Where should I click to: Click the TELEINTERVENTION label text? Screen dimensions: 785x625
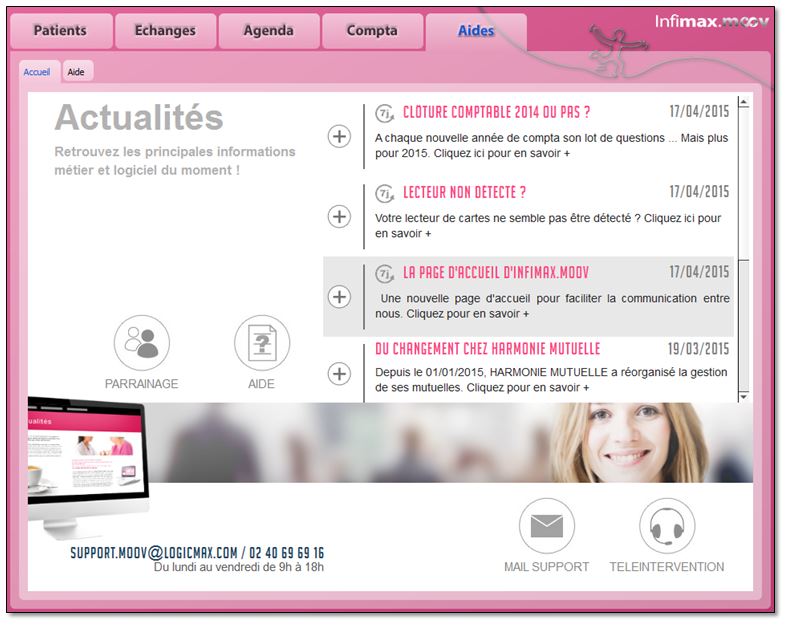click(x=667, y=567)
